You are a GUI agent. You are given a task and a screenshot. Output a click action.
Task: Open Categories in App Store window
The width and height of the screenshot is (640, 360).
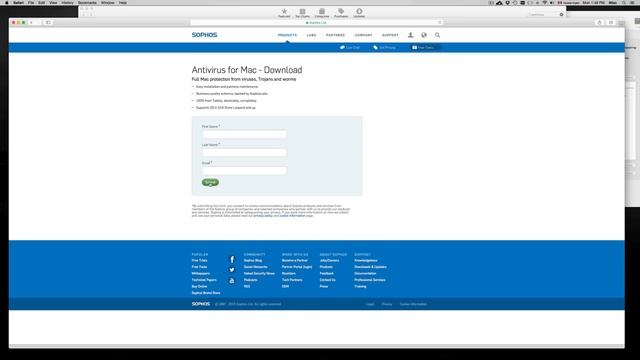point(322,13)
